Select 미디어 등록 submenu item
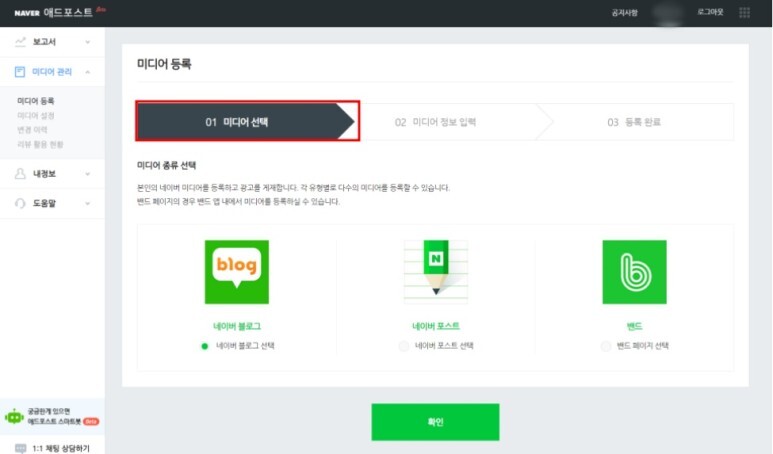 tap(35, 101)
